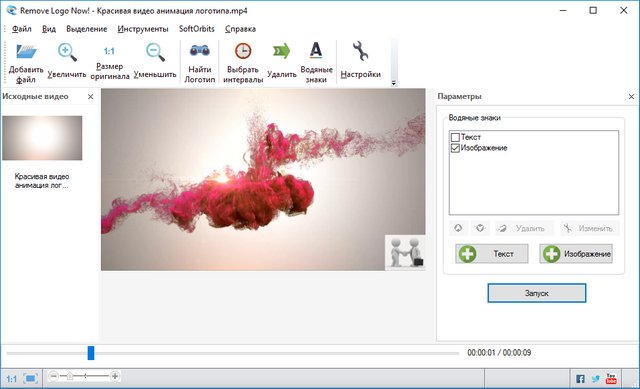Open Водяные знаки tool
Viewport: 640px width, 389px height.
316,51
